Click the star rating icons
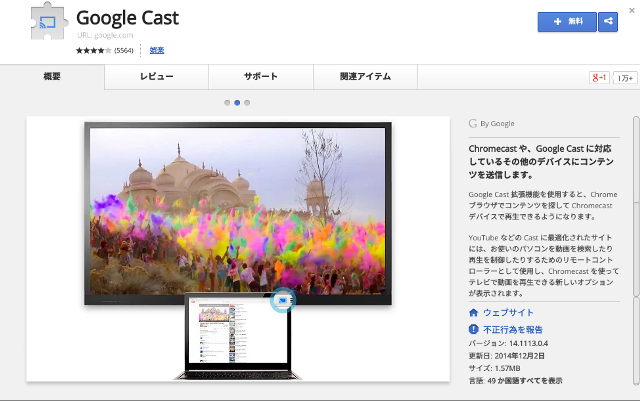This screenshot has width=640, height=401. 94,49
